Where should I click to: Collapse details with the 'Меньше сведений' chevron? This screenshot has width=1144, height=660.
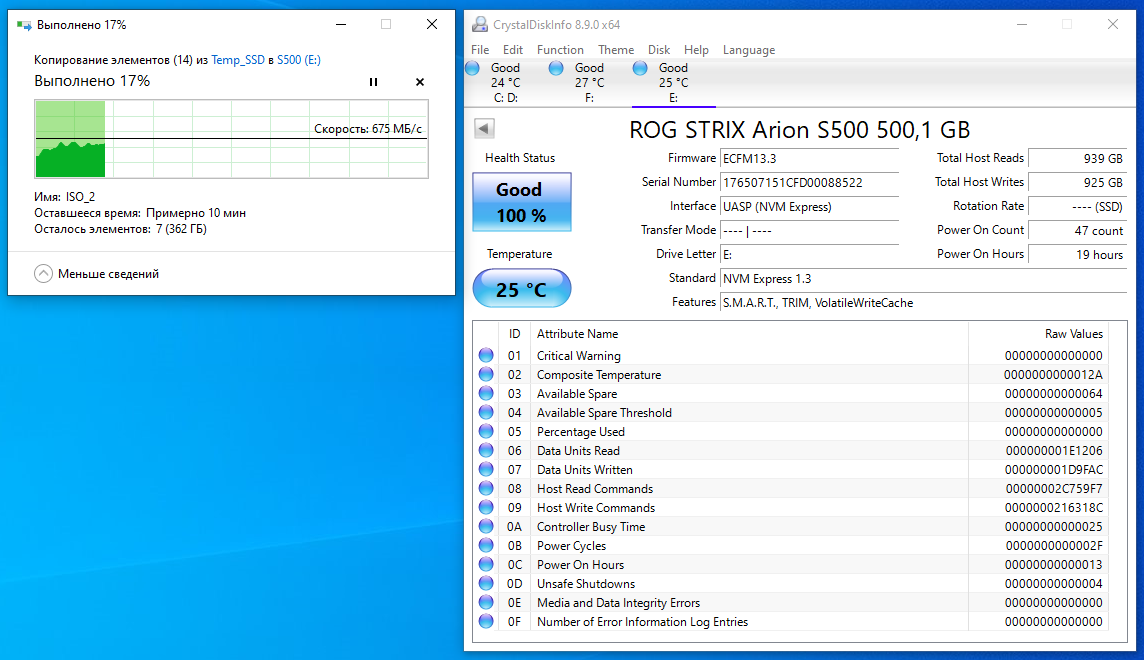[x=43, y=274]
